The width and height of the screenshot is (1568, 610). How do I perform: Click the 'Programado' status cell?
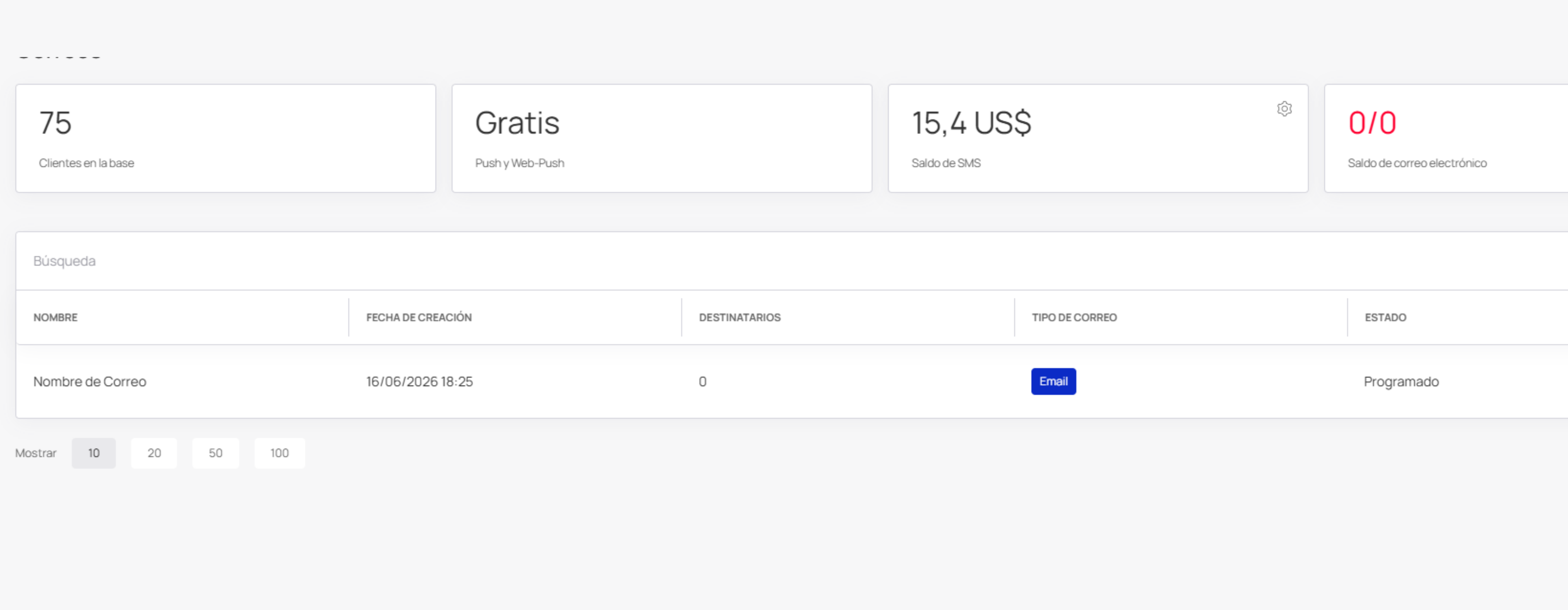pos(1401,382)
